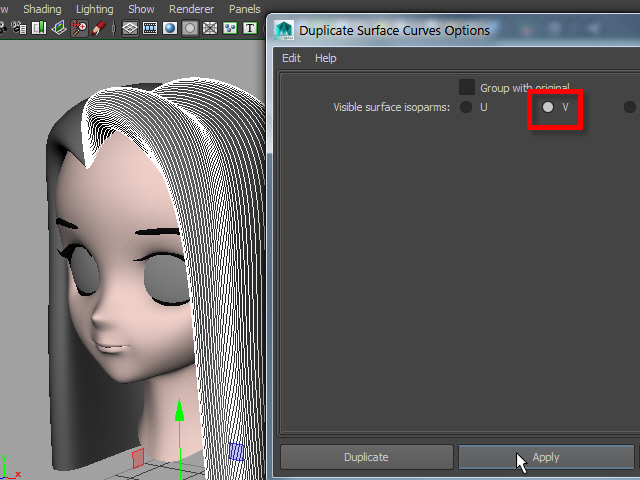Screen dimensions: 640x480
Task: Click the paint brush toolbar icon
Action: (x=98, y=29)
